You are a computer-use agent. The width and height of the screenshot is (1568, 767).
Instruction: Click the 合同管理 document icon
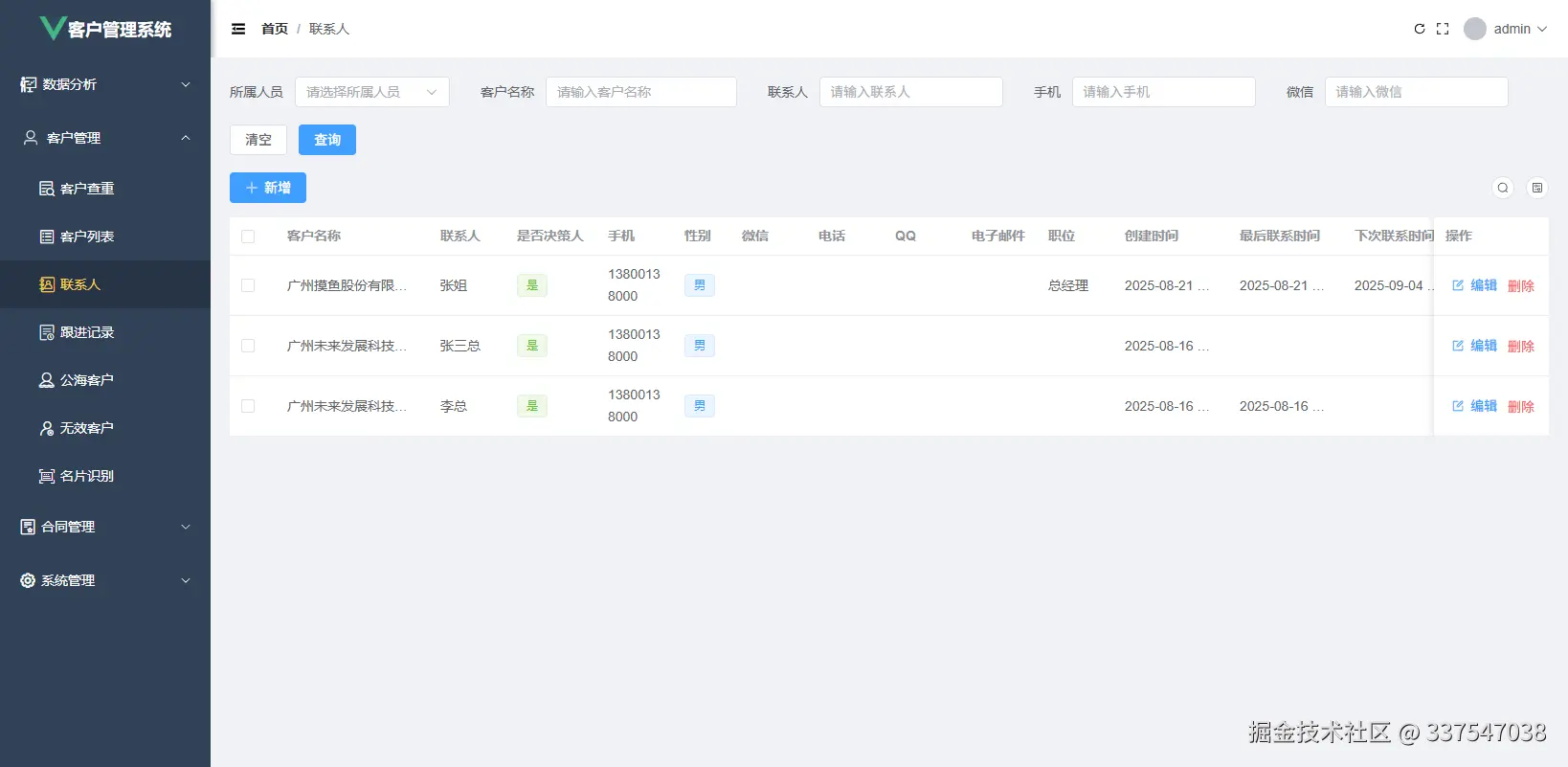coord(28,527)
